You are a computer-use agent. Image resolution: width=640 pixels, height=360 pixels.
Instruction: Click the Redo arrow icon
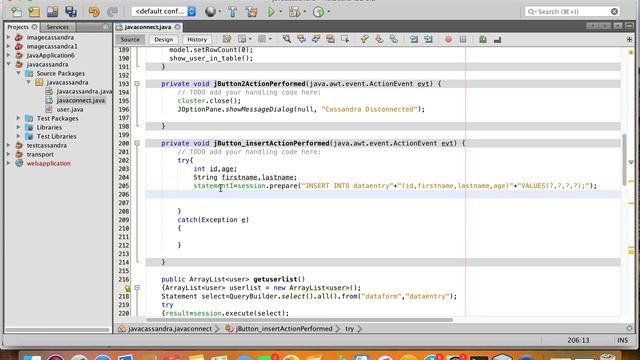(x=112, y=12)
